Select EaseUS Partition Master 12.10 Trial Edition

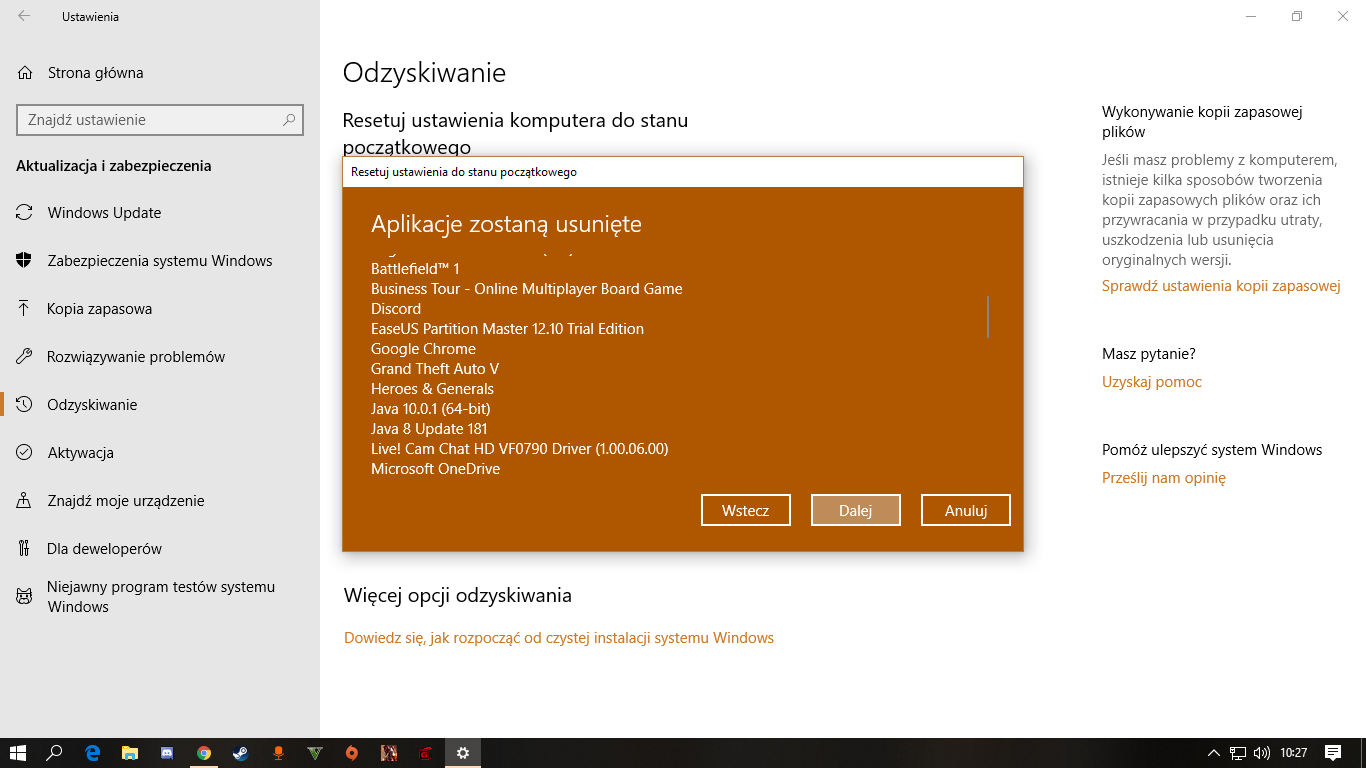click(x=507, y=329)
